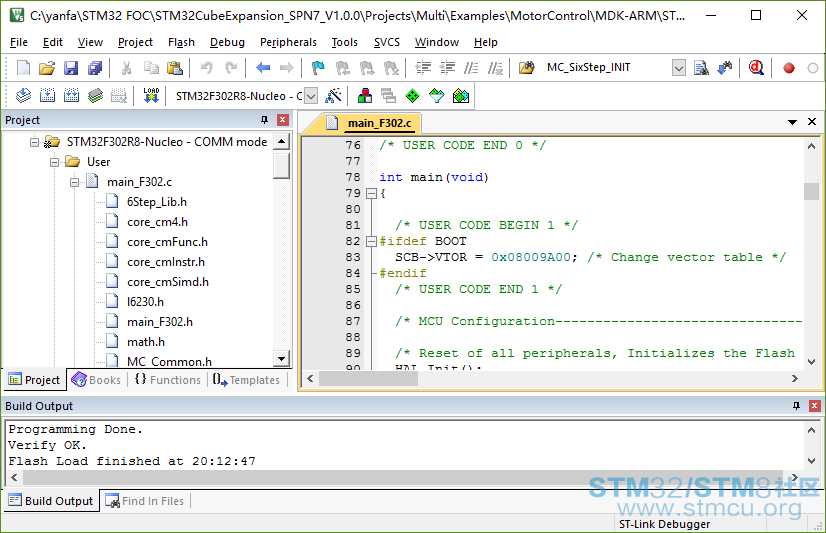Collapse code fold at line 79 brace
Screen dimensions: 826x533
pos(371,193)
